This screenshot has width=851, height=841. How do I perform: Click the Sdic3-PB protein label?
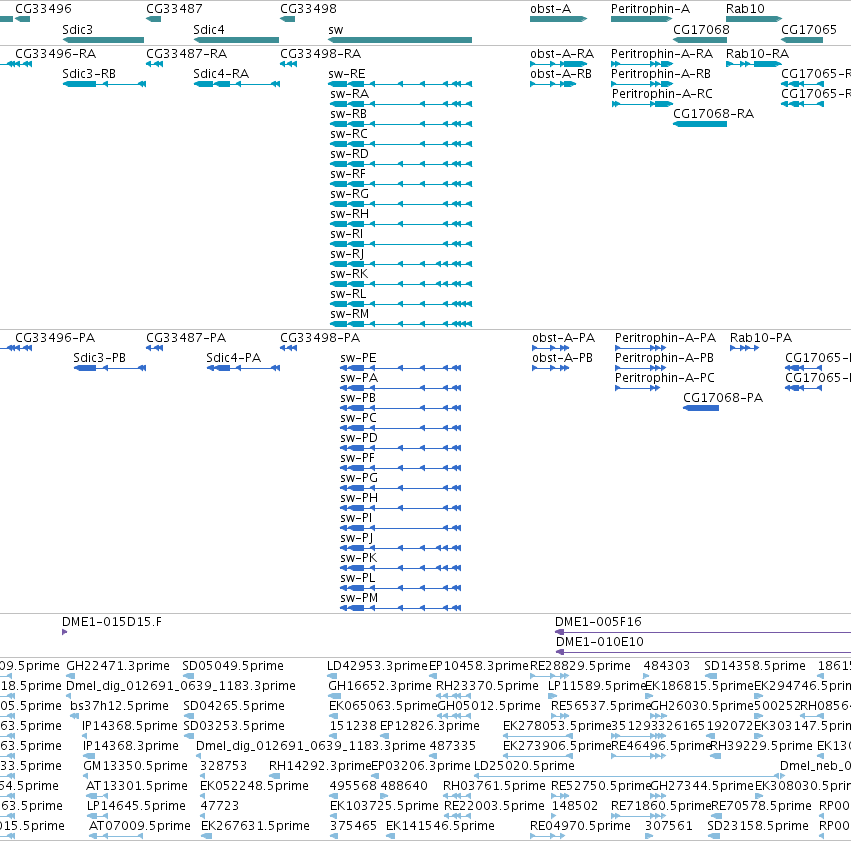point(100,358)
